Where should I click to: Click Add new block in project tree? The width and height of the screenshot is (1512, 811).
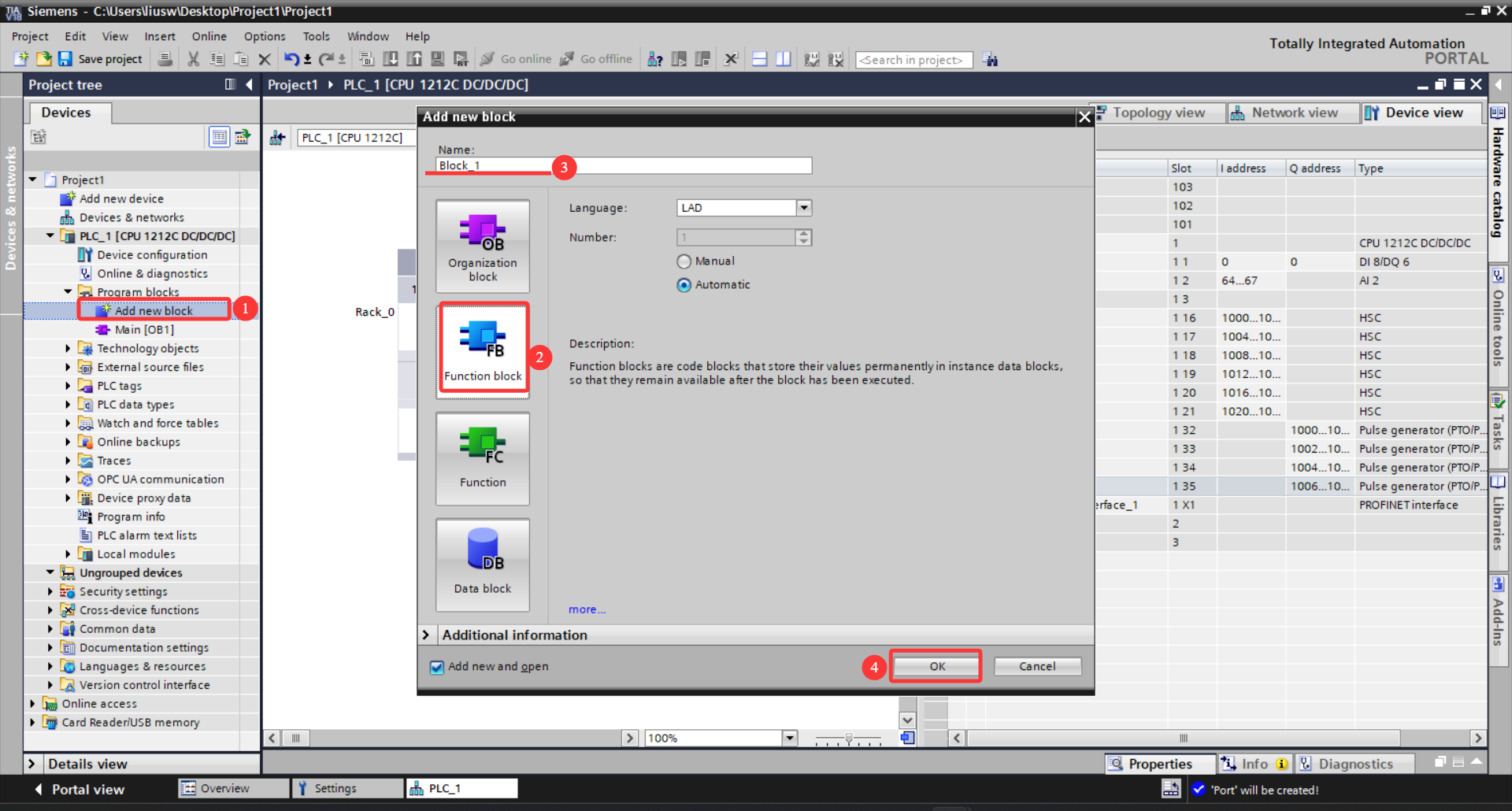coord(154,310)
